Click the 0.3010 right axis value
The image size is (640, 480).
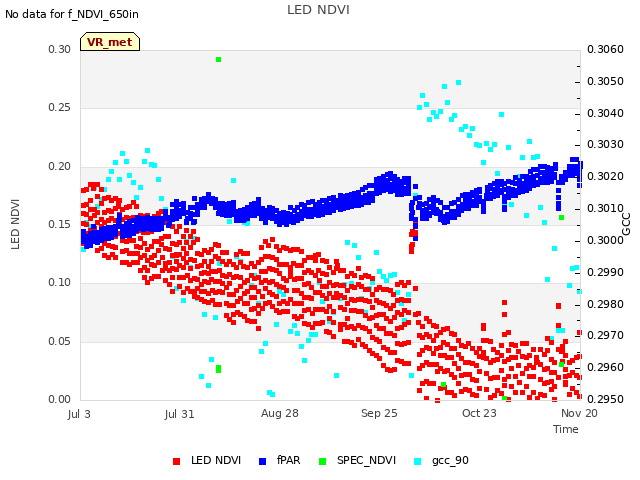coord(605,208)
